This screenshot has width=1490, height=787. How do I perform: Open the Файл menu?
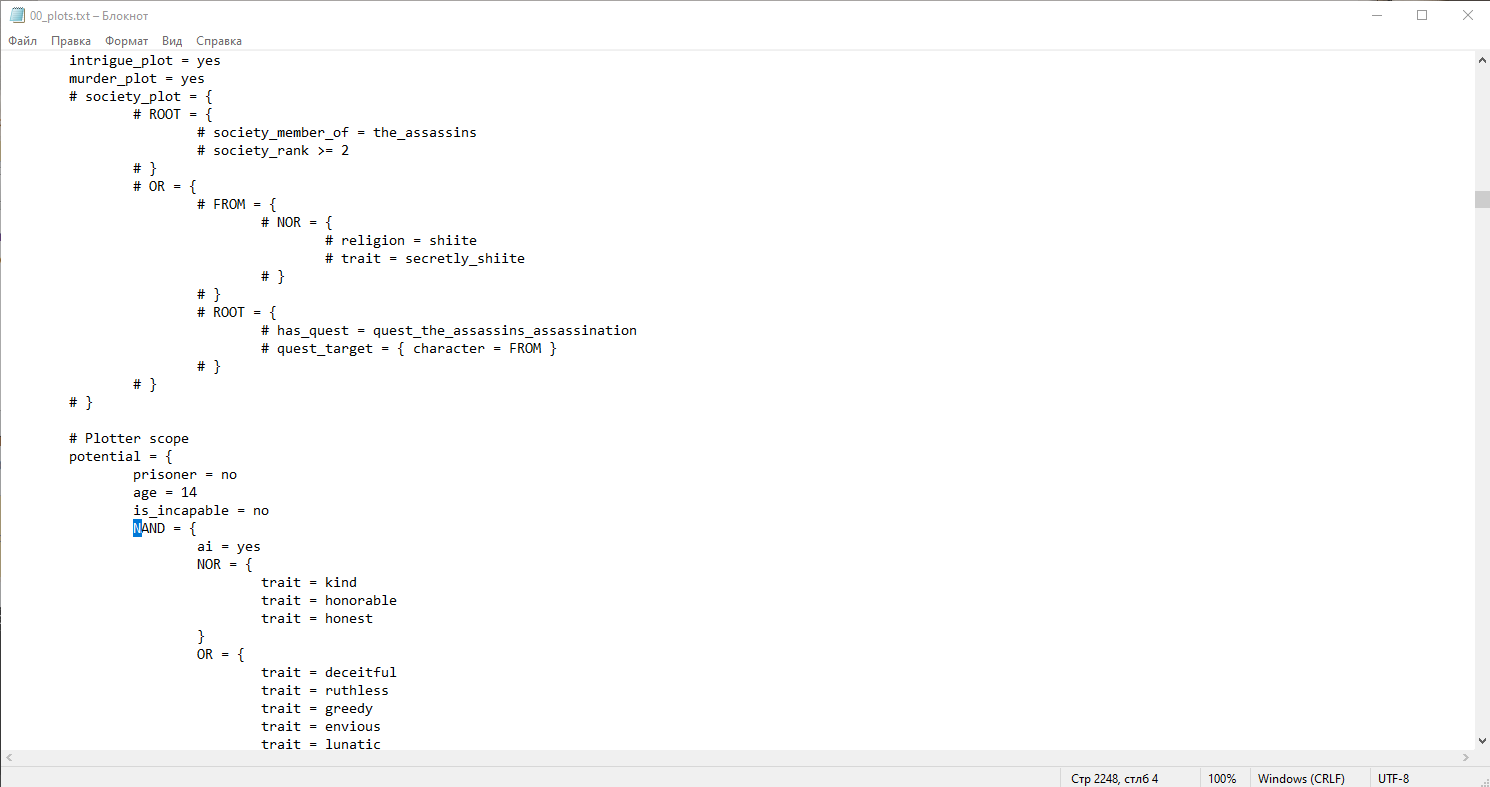coord(22,41)
